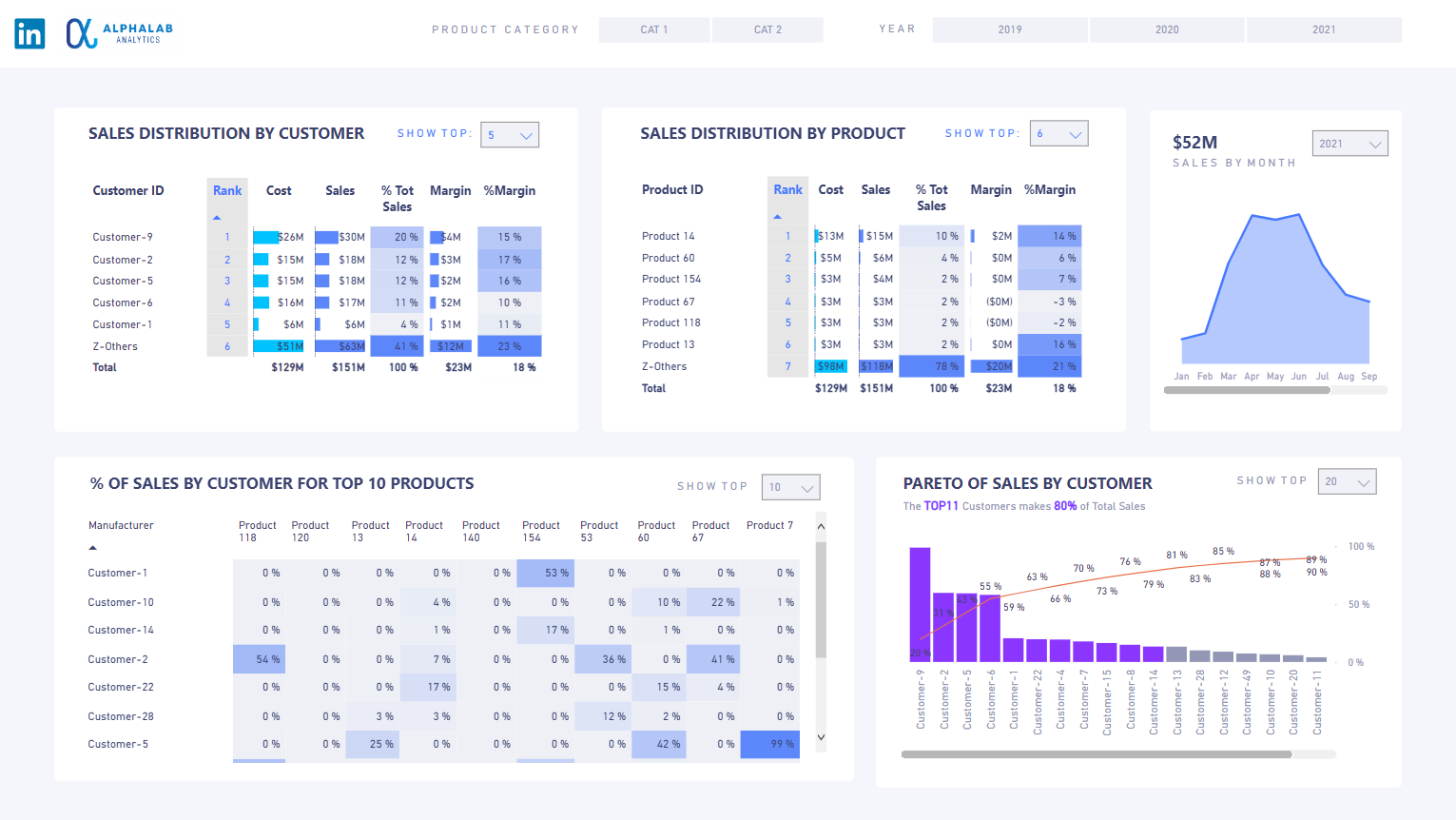Sort by Customer ID column header
The height and width of the screenshot is (820, 1456).
coord(128,190)
